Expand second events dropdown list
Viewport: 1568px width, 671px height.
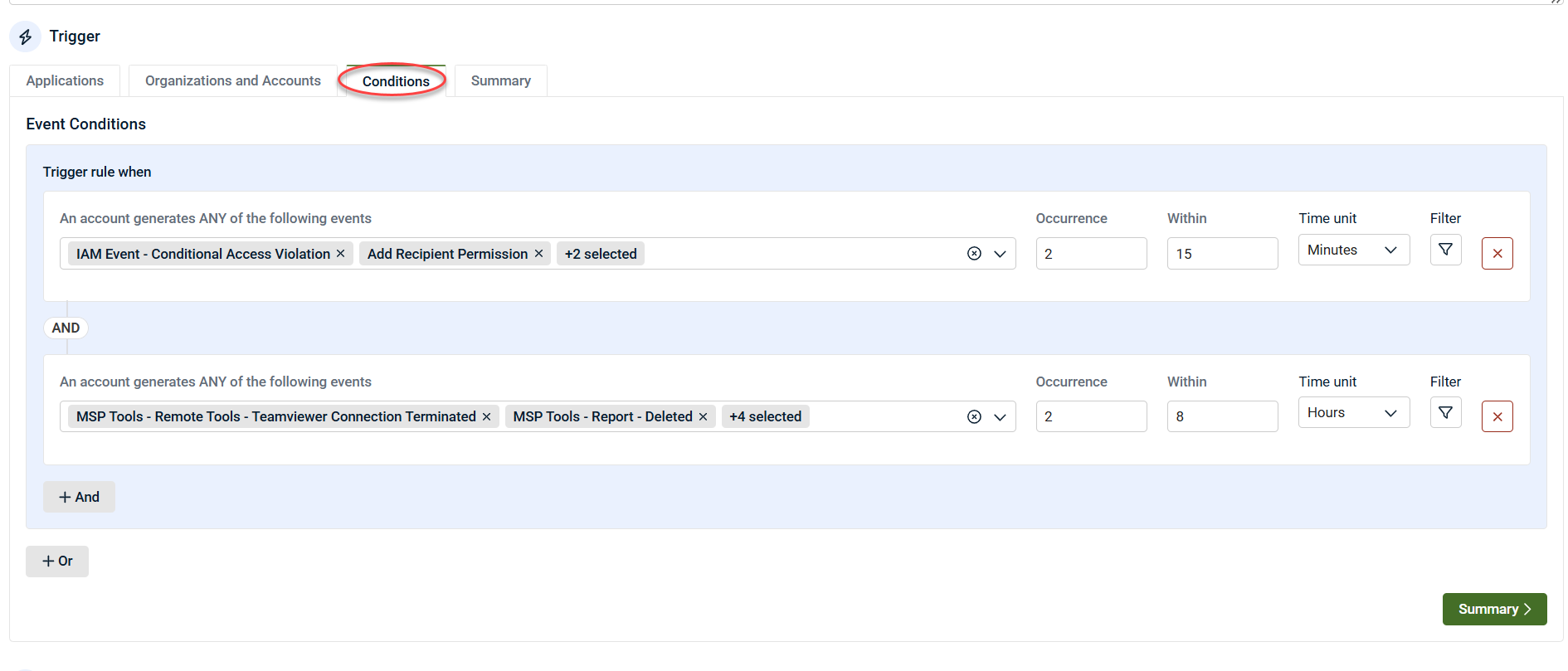coord(1000,416)
